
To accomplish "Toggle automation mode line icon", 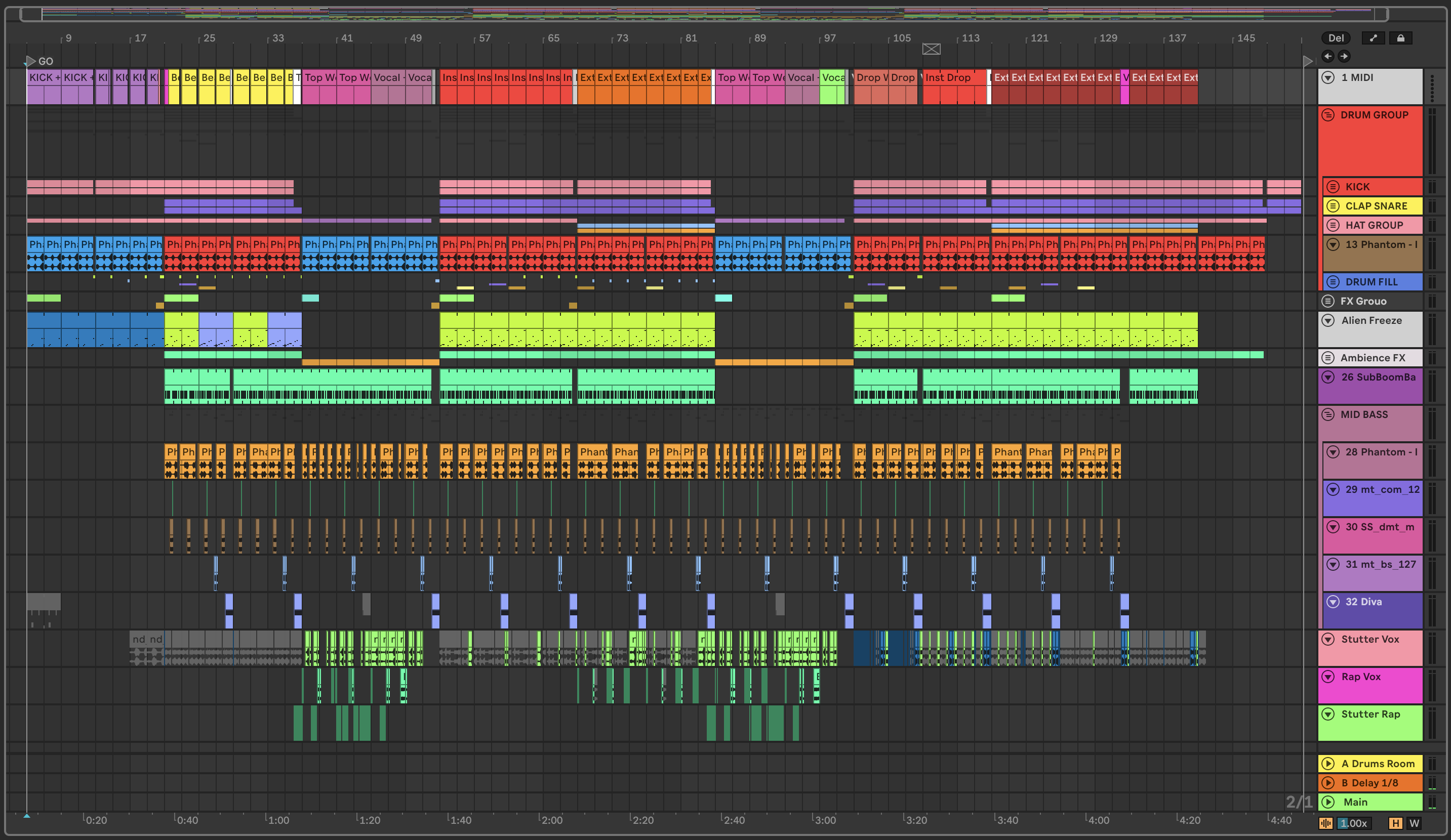I will tap(1373, 38).
